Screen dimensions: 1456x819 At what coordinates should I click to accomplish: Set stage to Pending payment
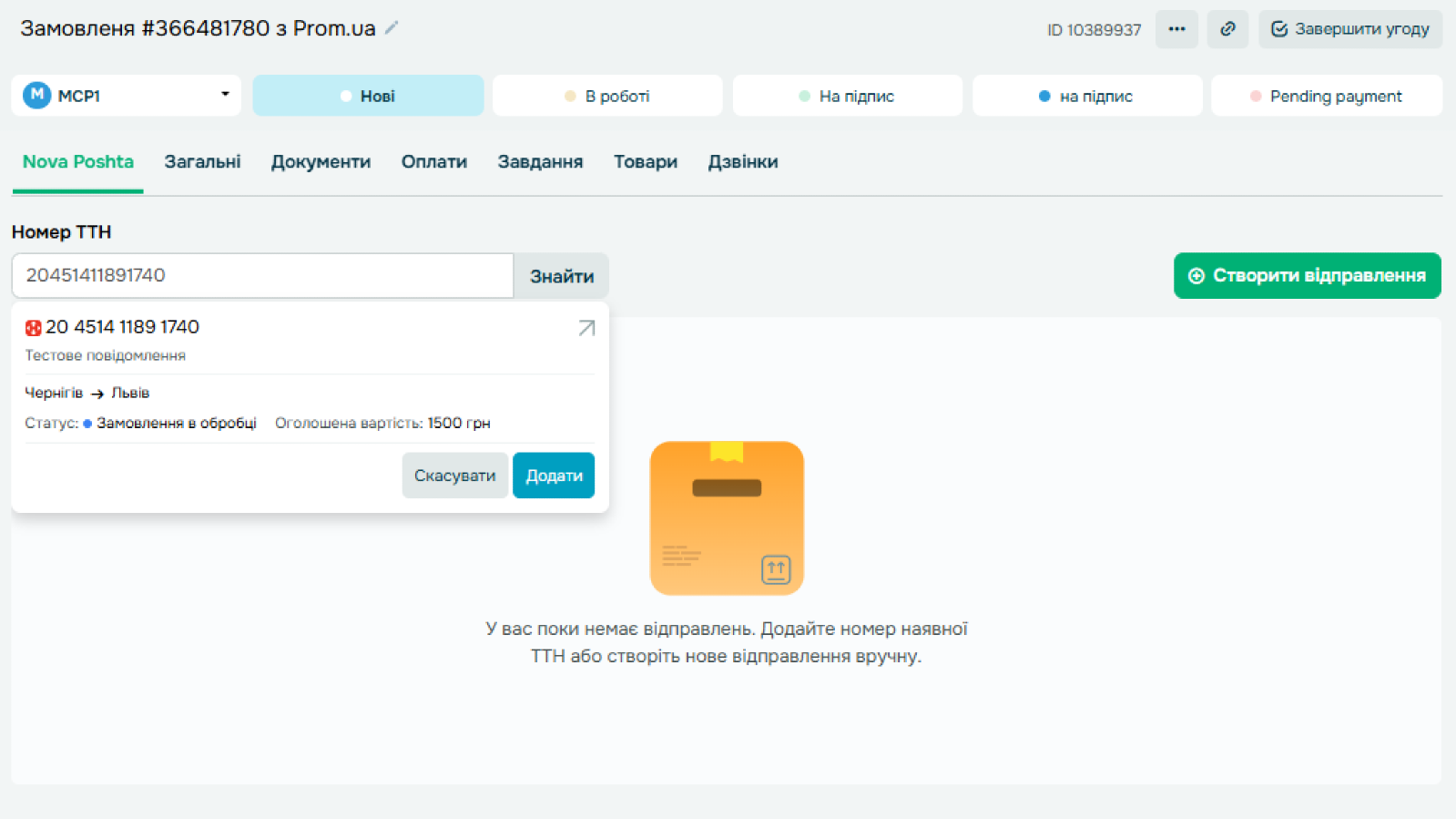[x=1326, y=96]
